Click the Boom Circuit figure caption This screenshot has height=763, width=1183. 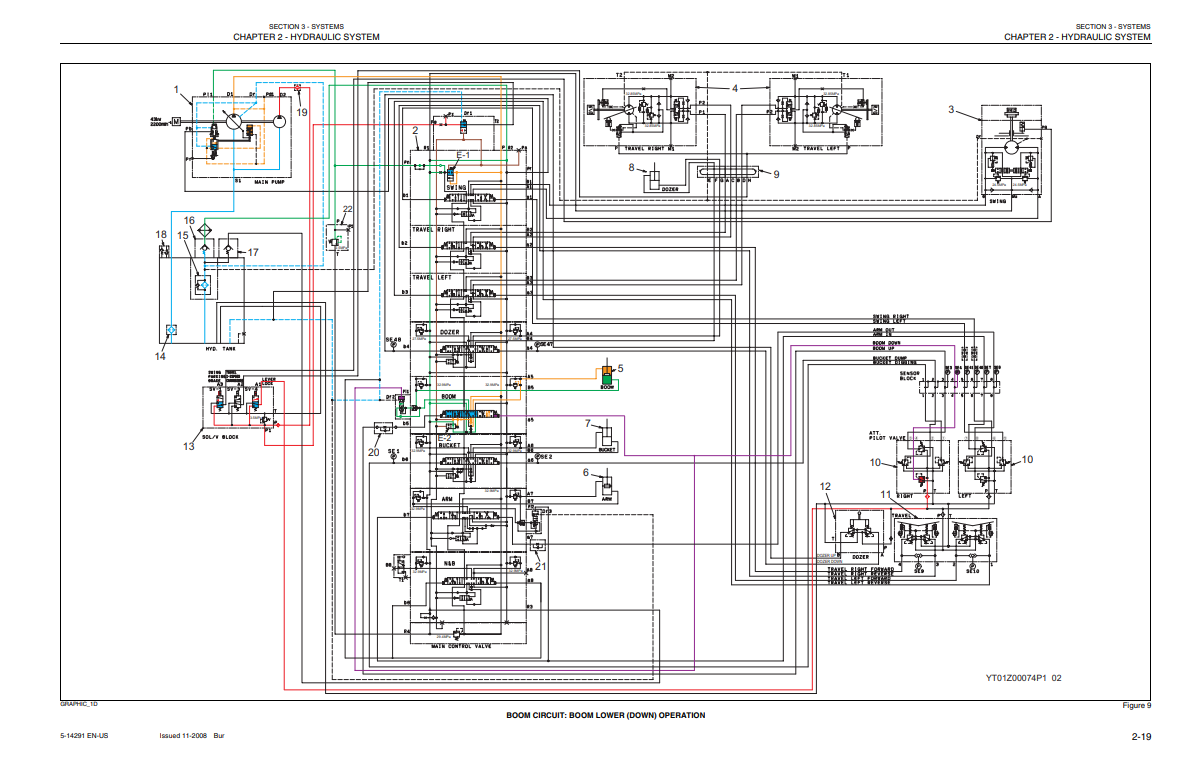[x=605, y=715]
